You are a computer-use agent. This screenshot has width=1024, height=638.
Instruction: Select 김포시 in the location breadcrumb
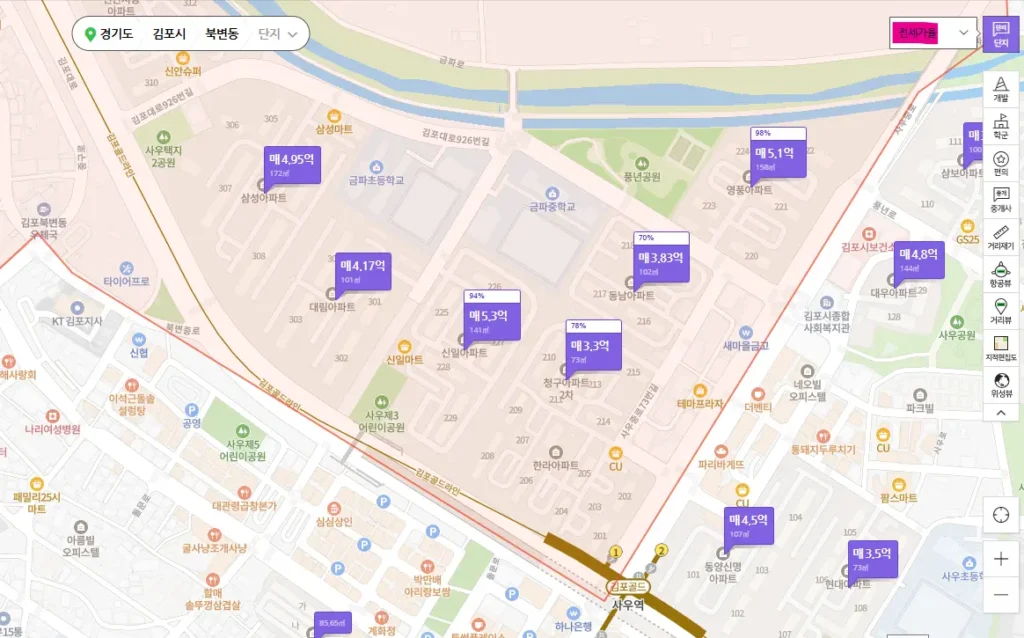(169, 34)
